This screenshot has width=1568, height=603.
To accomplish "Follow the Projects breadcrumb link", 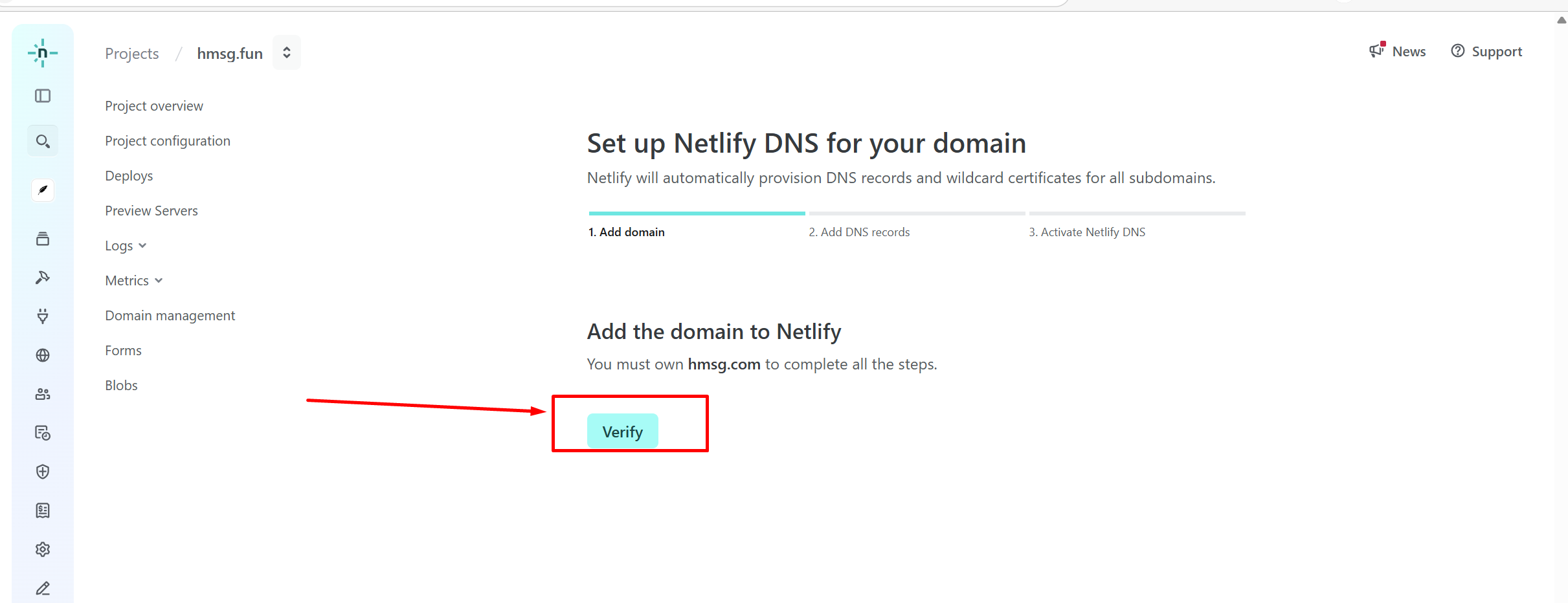I will pos(132,54).
